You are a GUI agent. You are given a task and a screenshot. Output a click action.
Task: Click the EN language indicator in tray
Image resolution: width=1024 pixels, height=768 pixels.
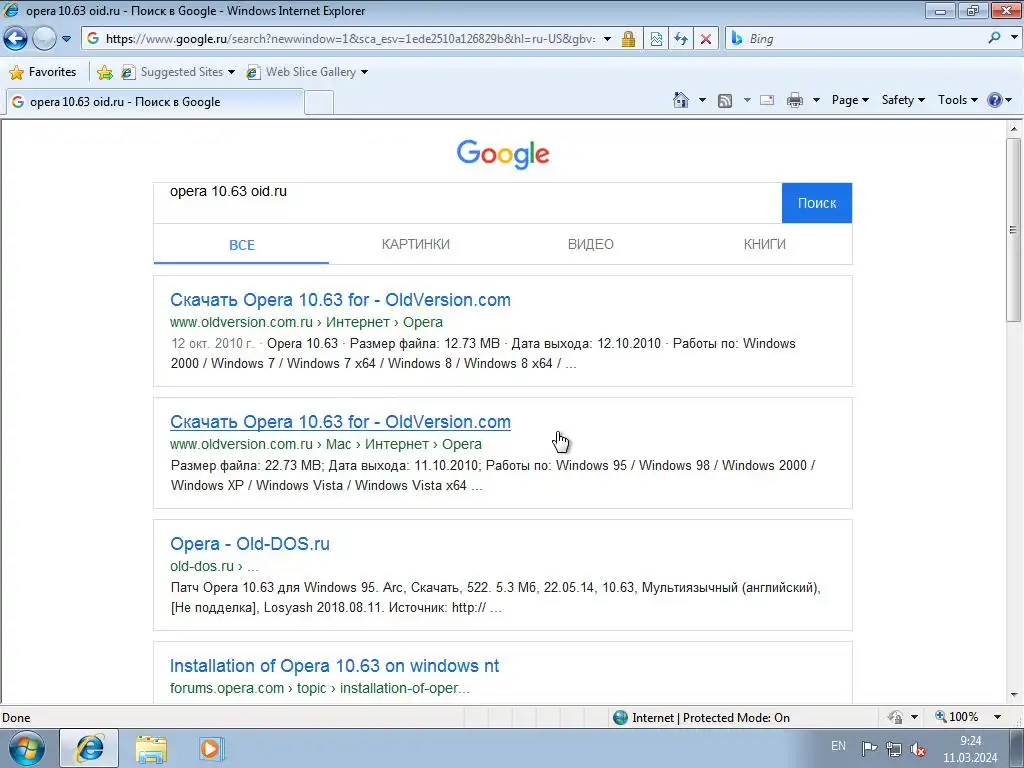[x=838, y=746]
